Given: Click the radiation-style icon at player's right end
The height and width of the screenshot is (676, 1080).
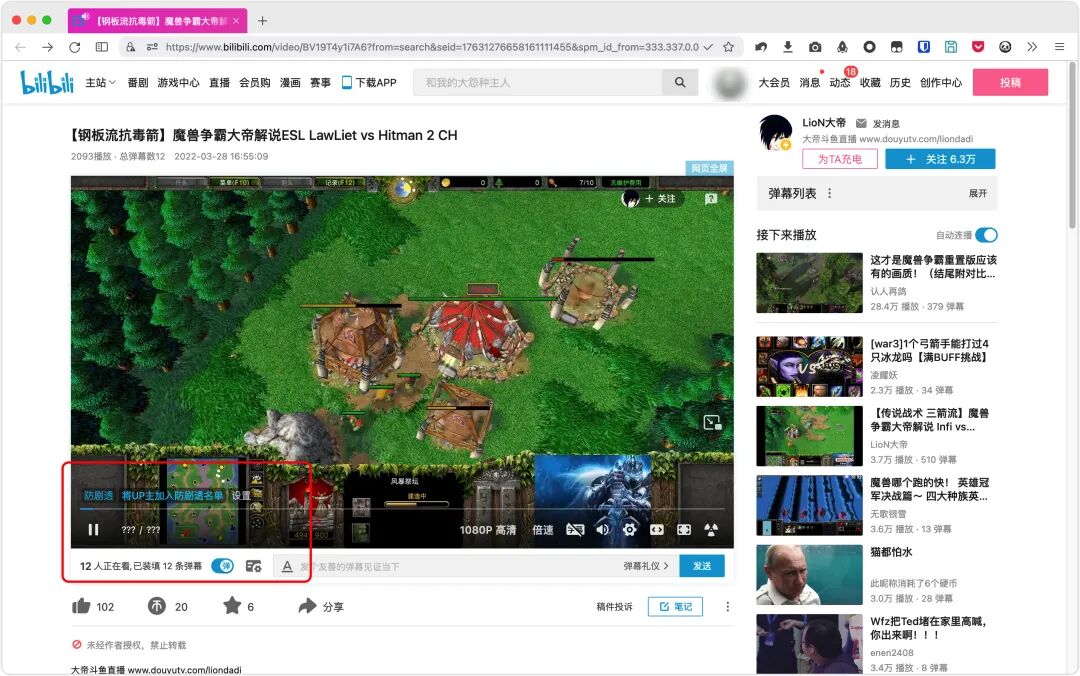Looking at the screenshot, I should (711, 529).
